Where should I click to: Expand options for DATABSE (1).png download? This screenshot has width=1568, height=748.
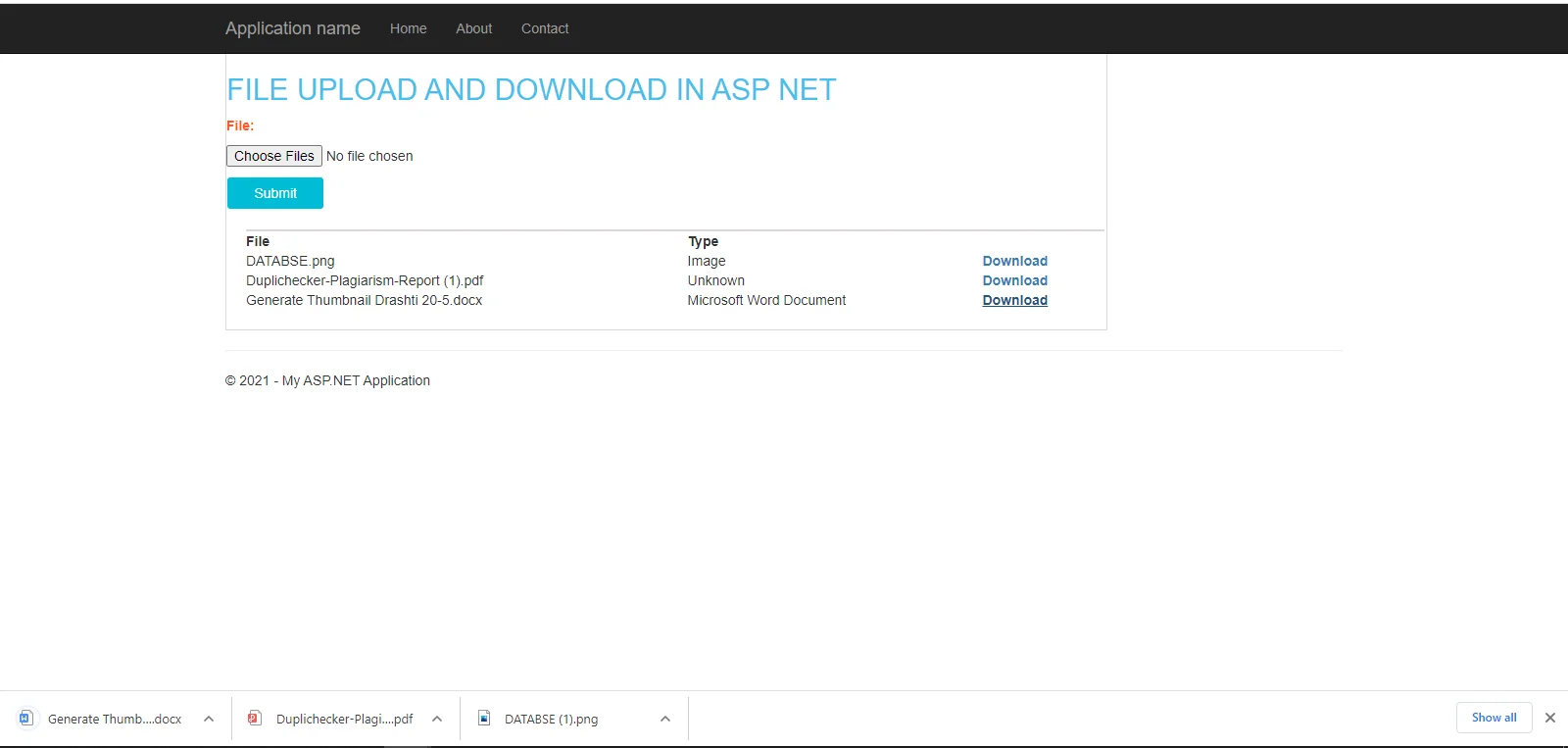click(x=665, y=719)
